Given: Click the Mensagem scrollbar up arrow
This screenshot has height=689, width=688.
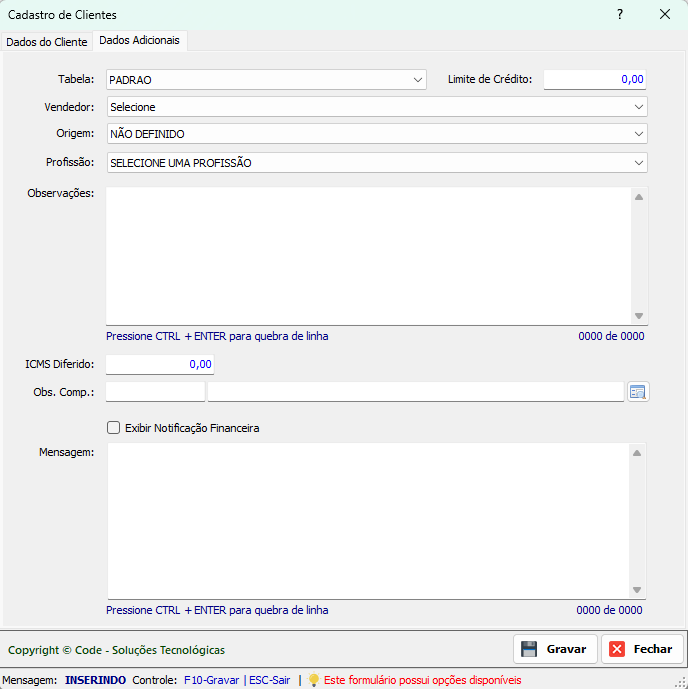Looking at the screenshot, I should point(637,453).
